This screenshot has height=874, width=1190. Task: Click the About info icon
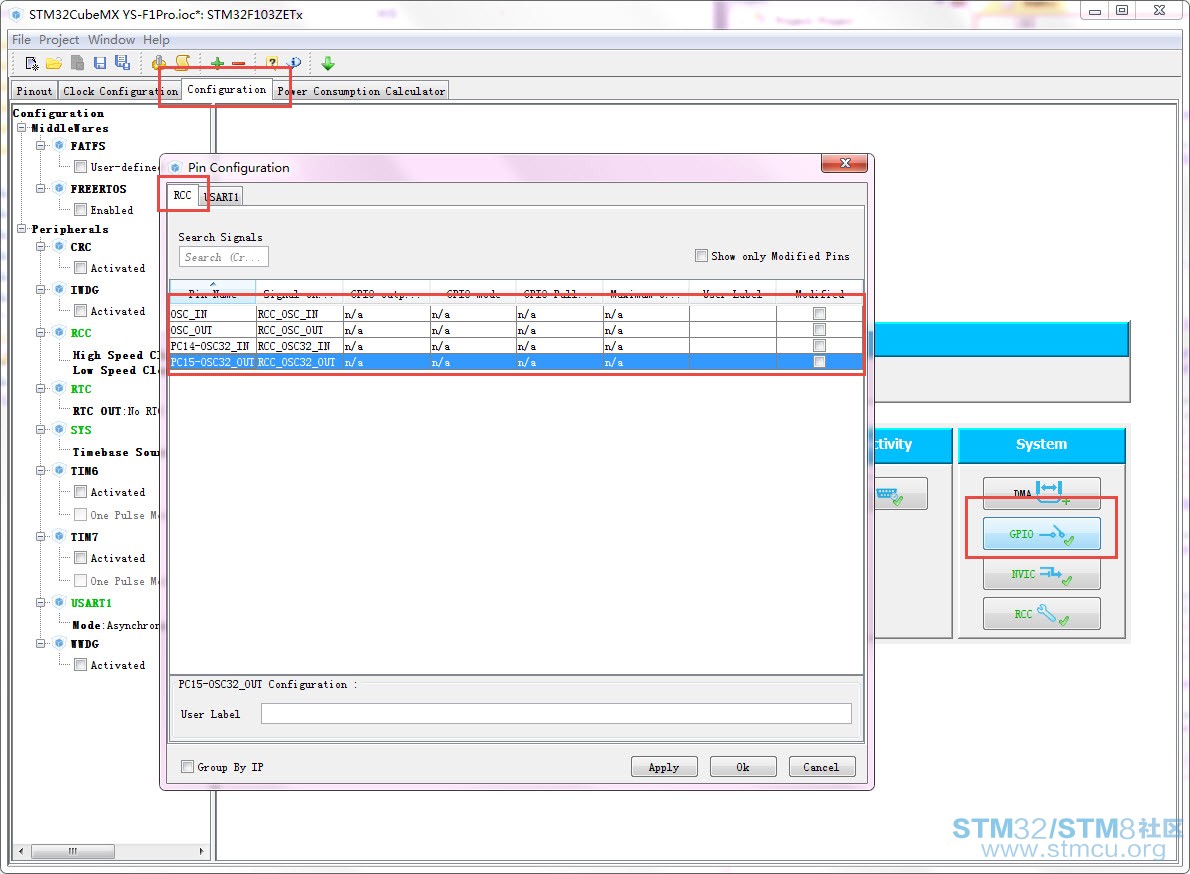(x=294, y=63)
